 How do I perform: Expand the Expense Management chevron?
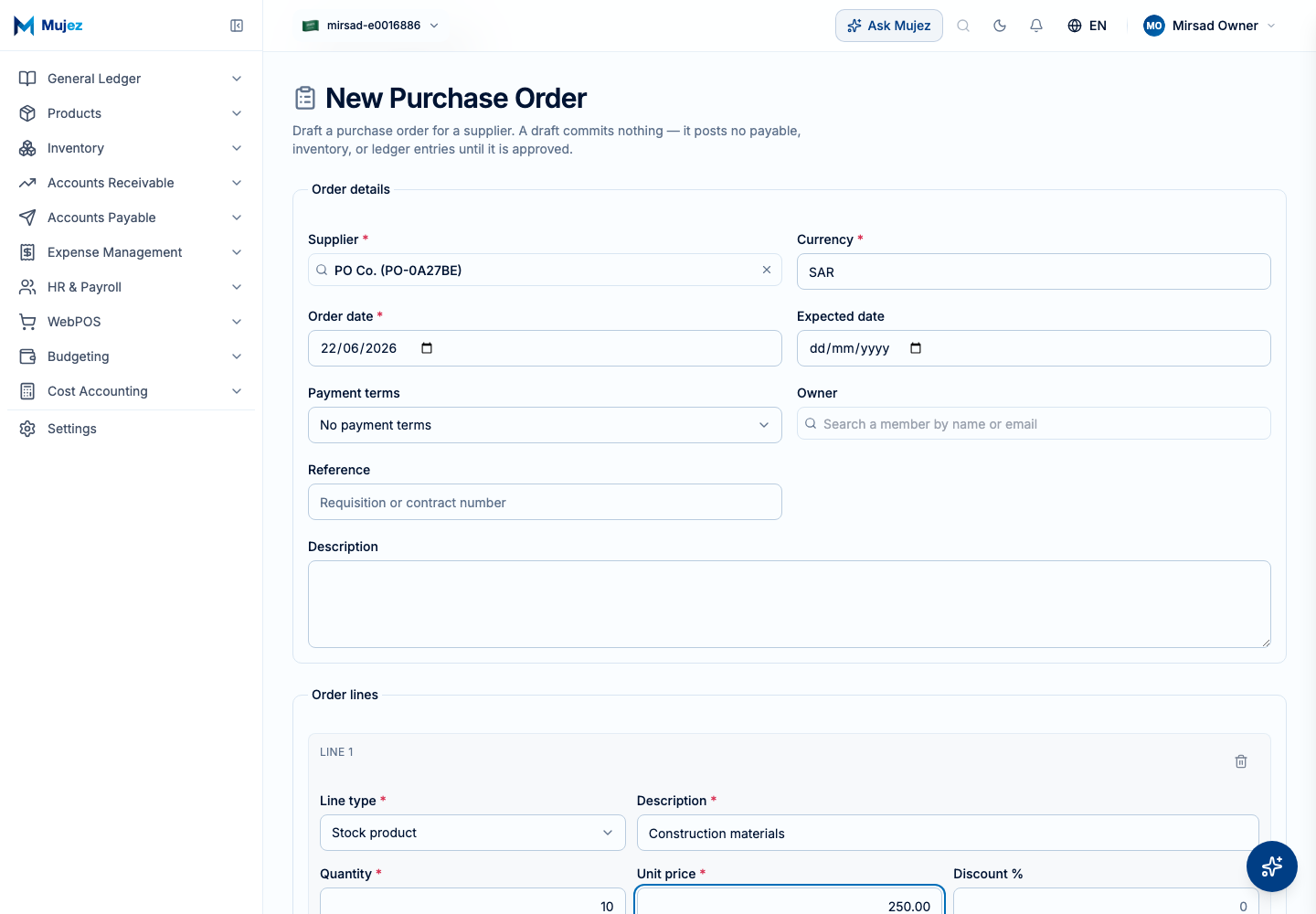tap(237, 252)
